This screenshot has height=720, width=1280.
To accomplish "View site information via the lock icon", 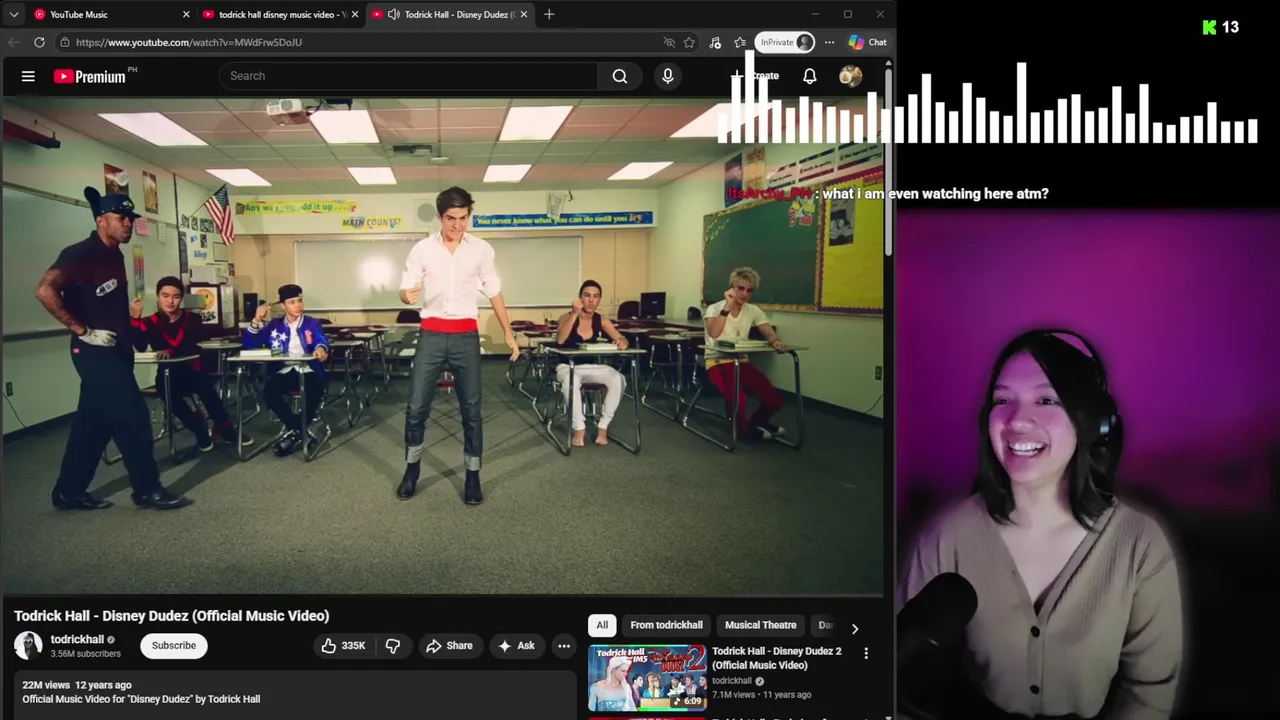I will (64, 42).
